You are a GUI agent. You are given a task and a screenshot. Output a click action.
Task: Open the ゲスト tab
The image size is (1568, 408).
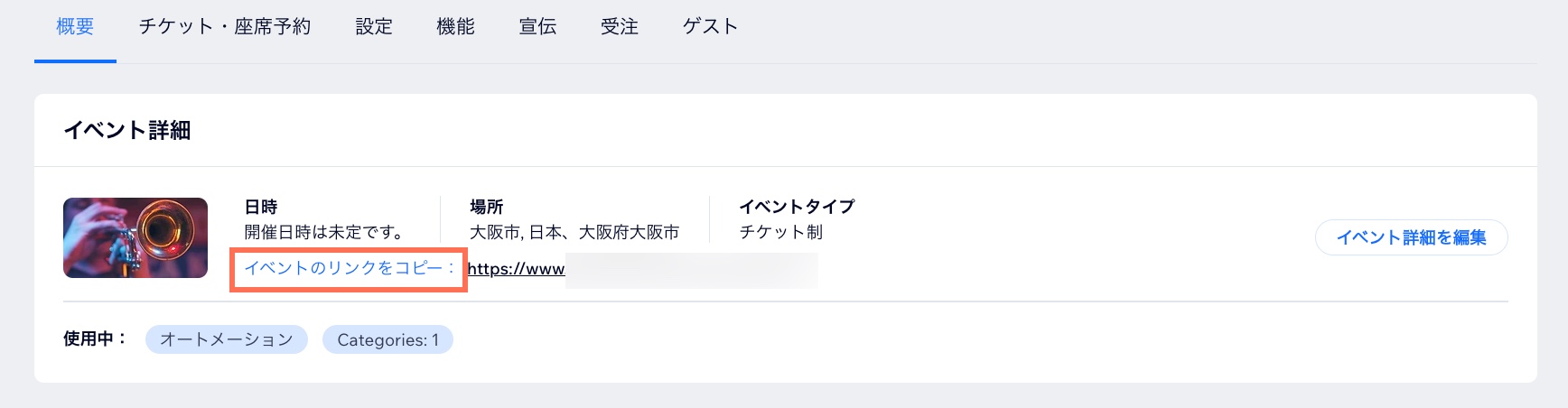pos(711,27)
